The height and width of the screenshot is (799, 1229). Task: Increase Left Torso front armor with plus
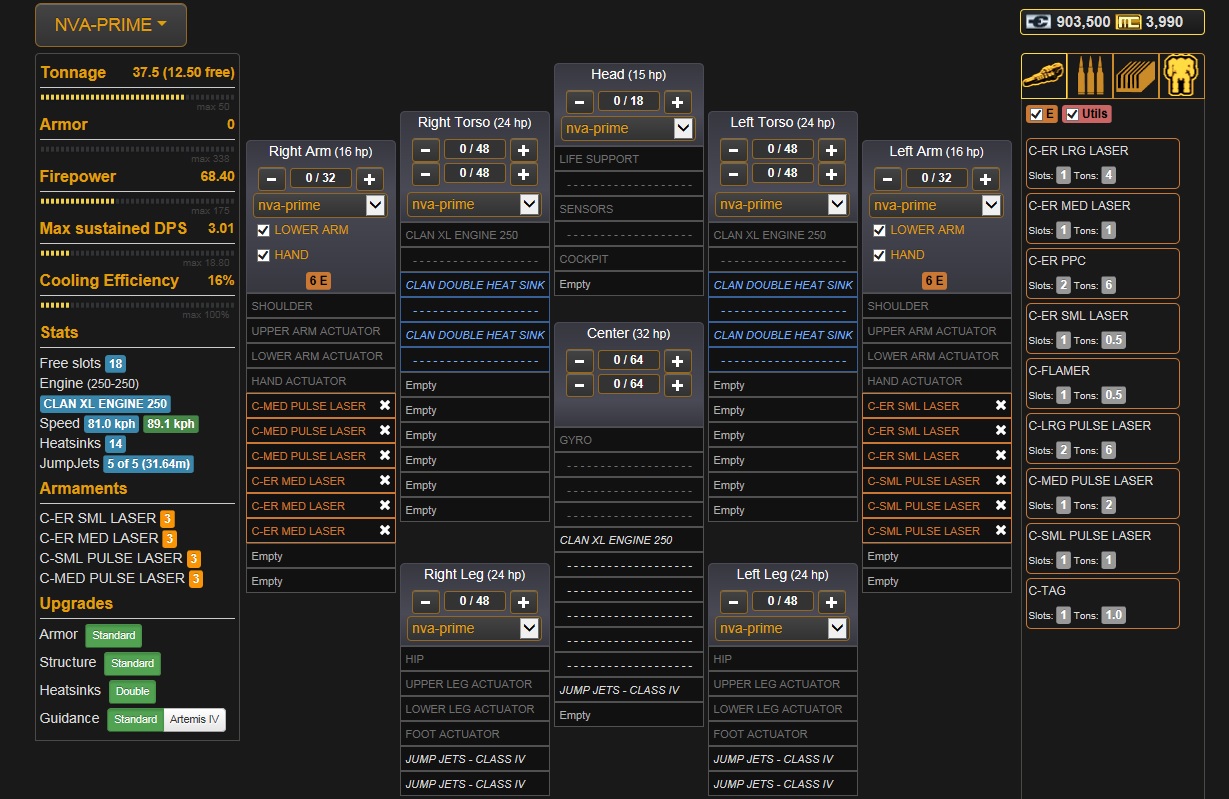(x=831, y=150)
